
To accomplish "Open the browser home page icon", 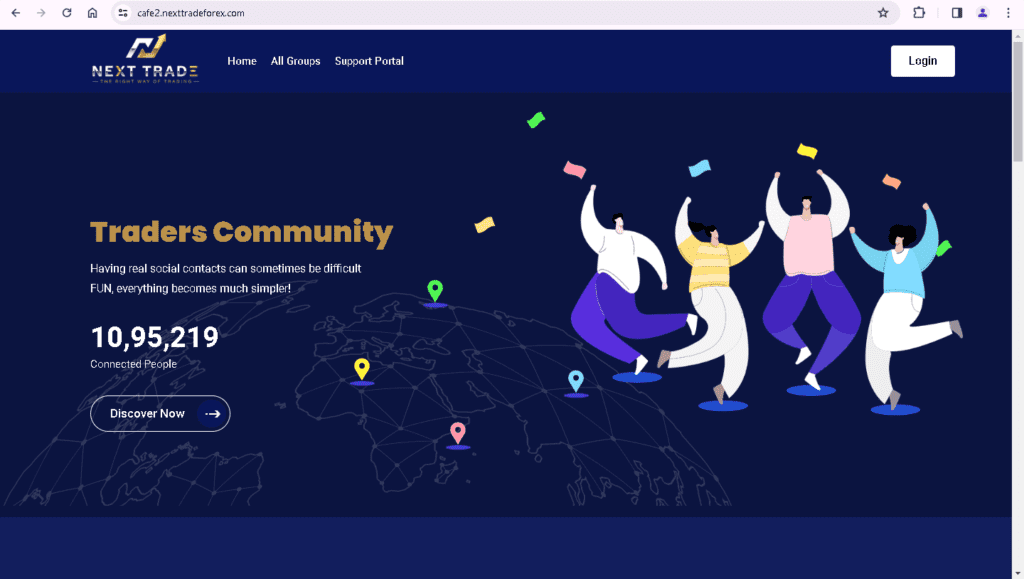I will click(93, 13).
